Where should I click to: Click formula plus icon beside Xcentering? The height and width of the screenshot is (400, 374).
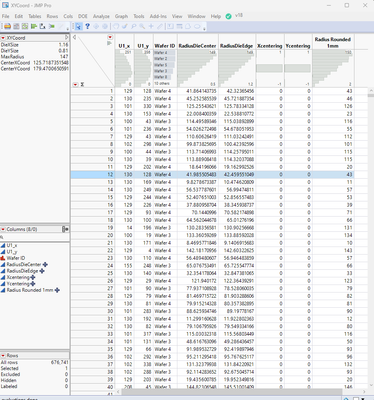33,277
